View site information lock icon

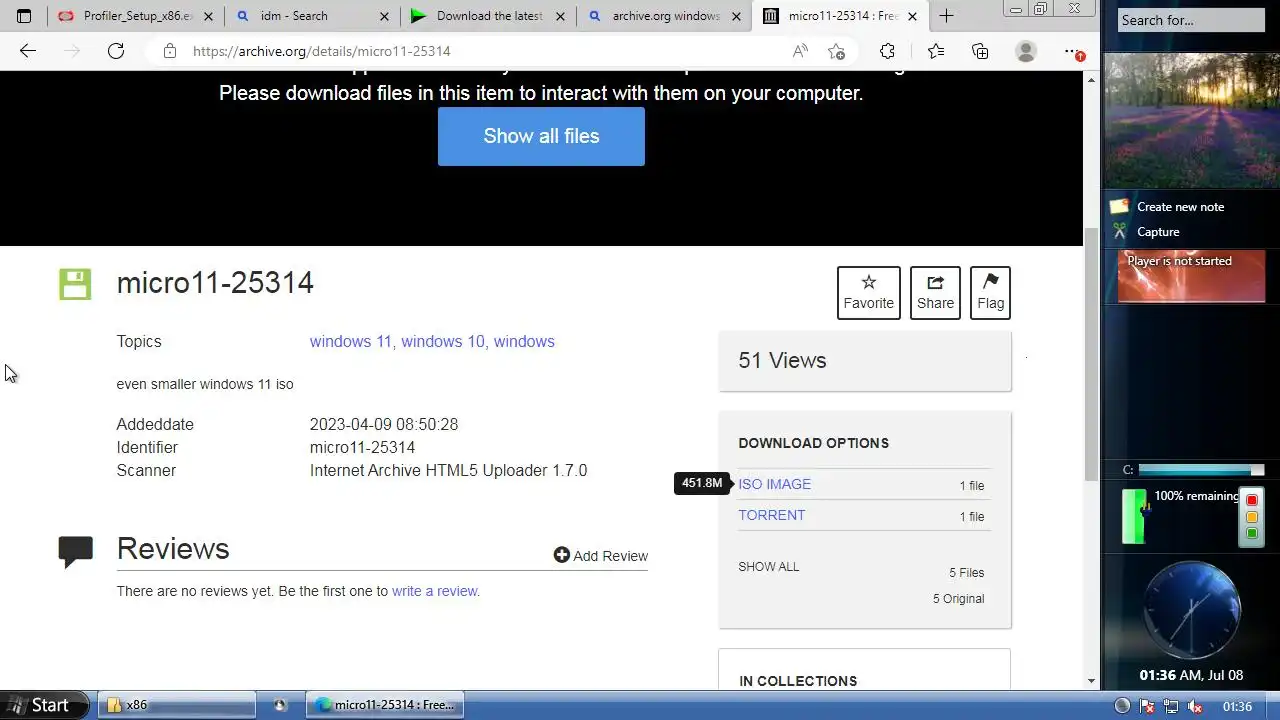tap(170, 51)
